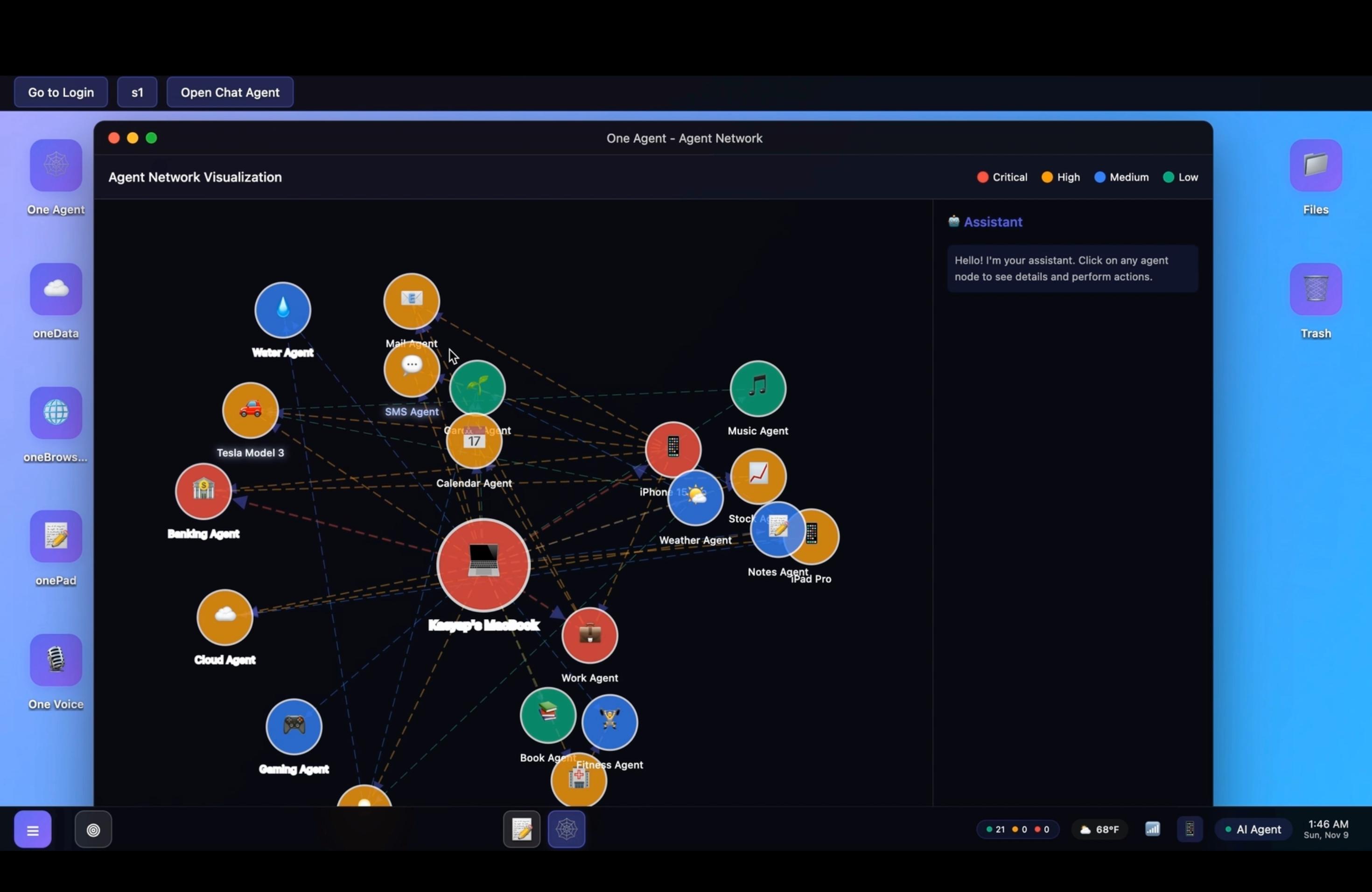This screenshot has height=892, width=1372.
Task: Select the Gaming Agent controller node
Action: pos(294,726)
